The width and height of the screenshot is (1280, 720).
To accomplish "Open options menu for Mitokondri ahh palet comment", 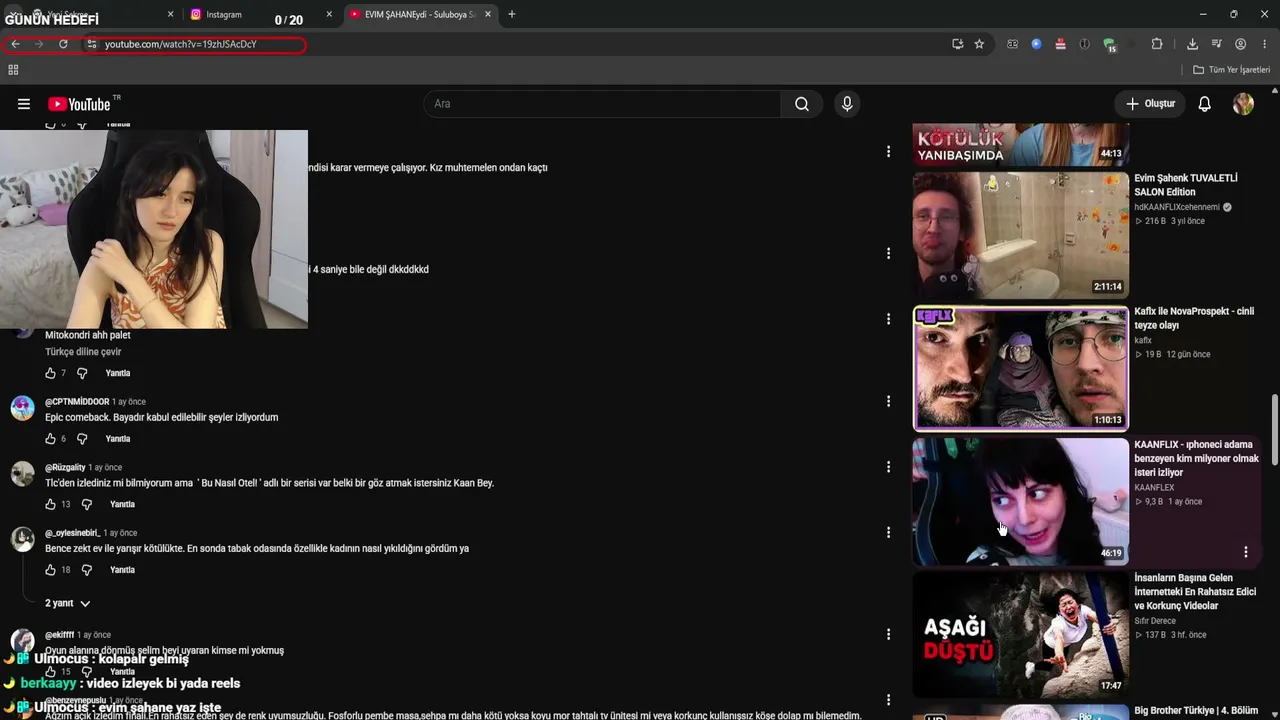I will pyautogui.click(x=888, y=319).
